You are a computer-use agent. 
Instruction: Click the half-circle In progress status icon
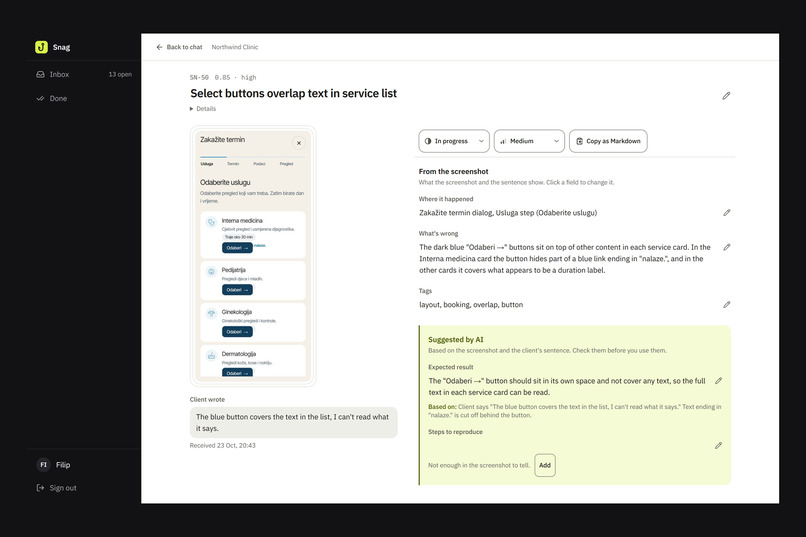[x=428, y=141]
